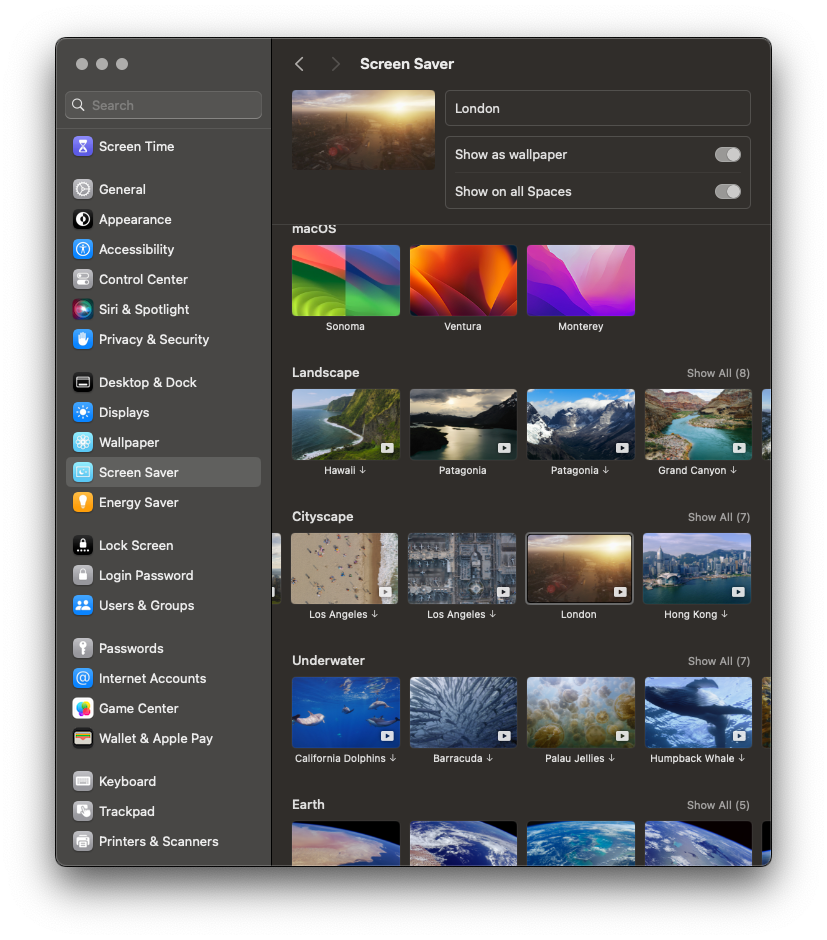
Task: Choose the Ventura screen saver
Action: point(463,280)
